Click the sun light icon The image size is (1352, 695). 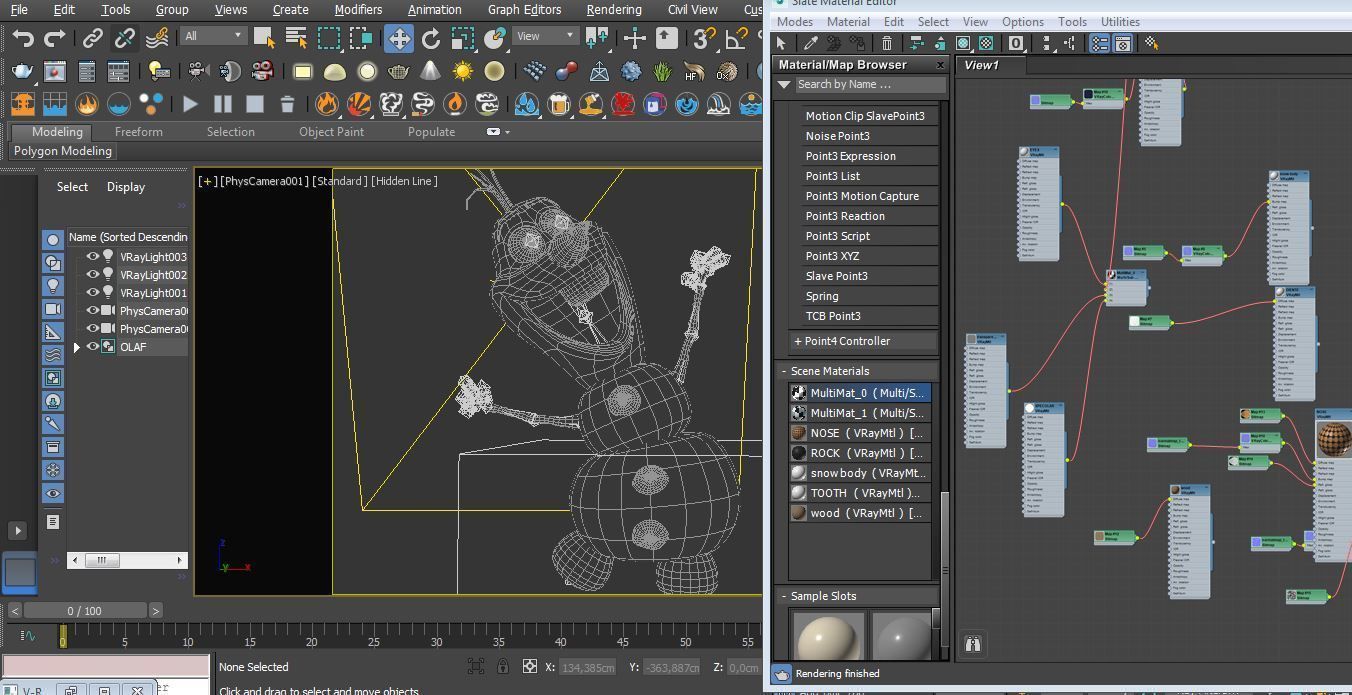462,71
